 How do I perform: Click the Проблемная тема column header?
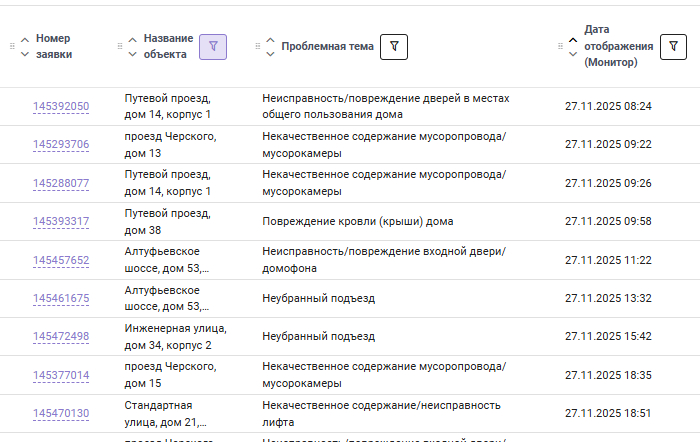click(327, 46)
